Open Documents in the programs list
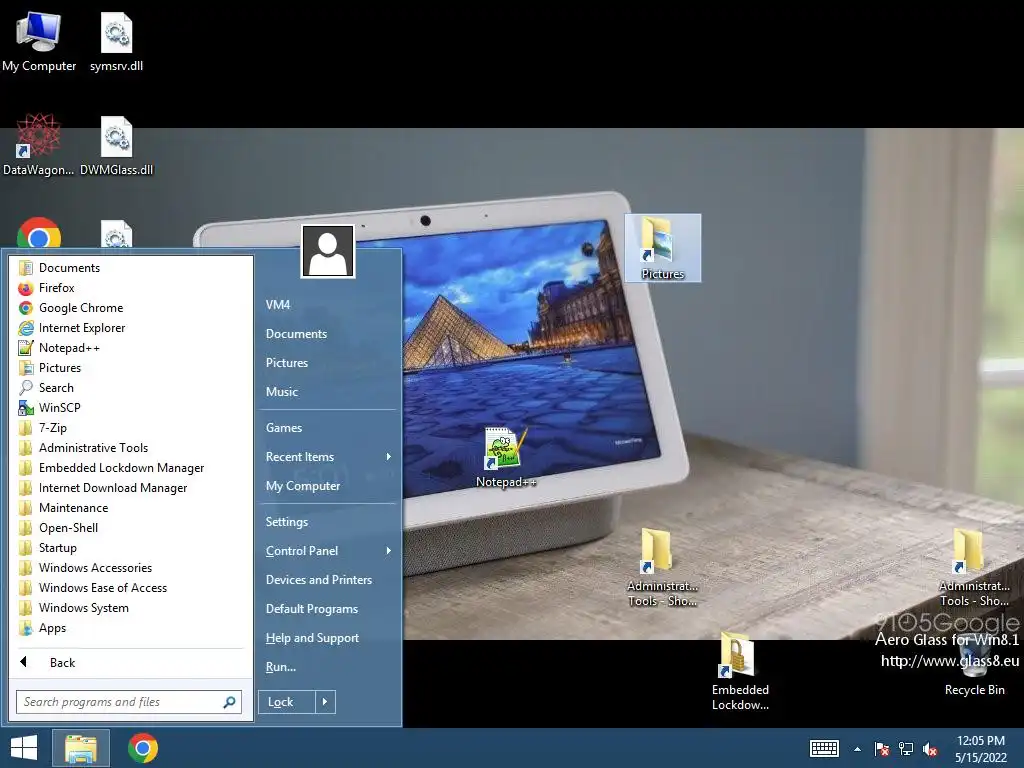The height and width of the screenshot is (768, 1024). [131, 268]
